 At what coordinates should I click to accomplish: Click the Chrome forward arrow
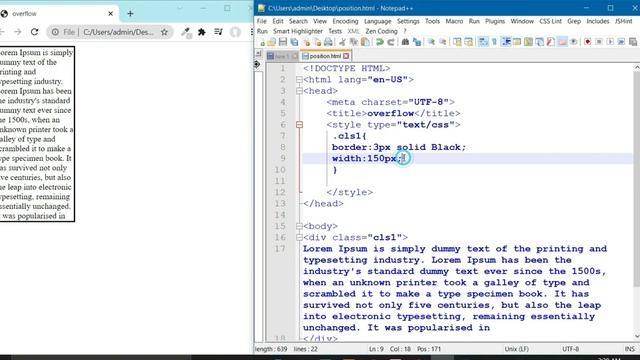(x=17, y=32)
